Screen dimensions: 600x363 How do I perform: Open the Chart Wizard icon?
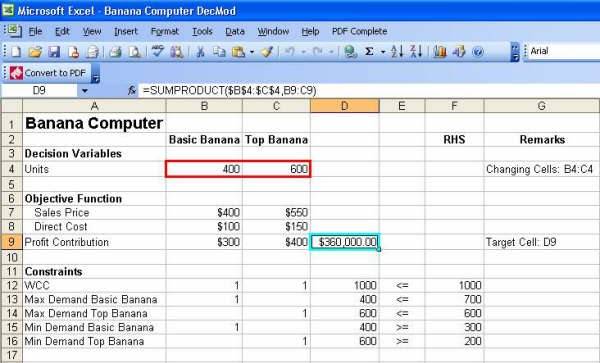(440, 51)
